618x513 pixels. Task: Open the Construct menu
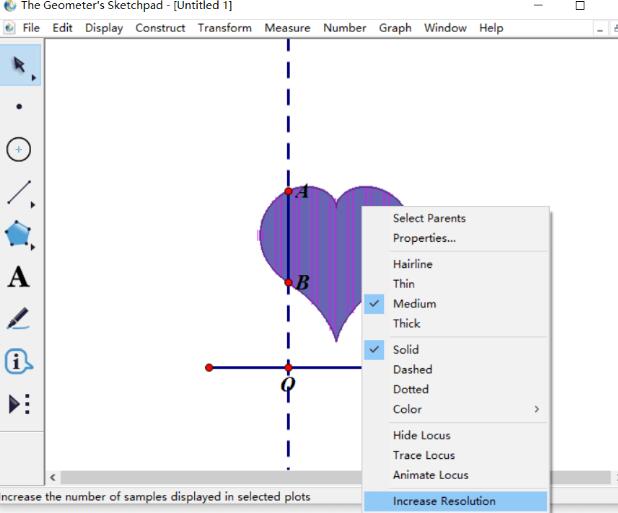pos(160,28)
